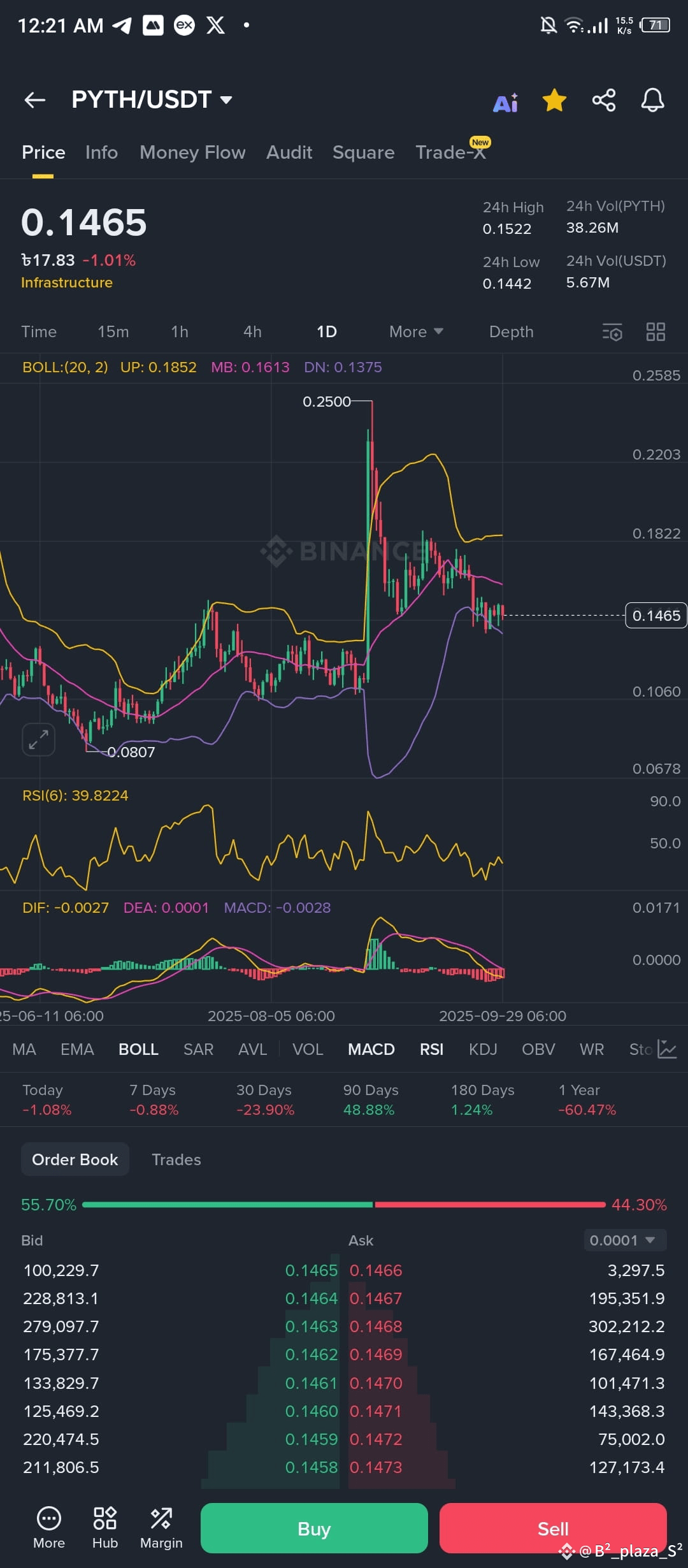This screenshot has width=688, height=1568.
Task: Tap the 90 Days 48.88% performance
Action: (x=371, y=1100)
